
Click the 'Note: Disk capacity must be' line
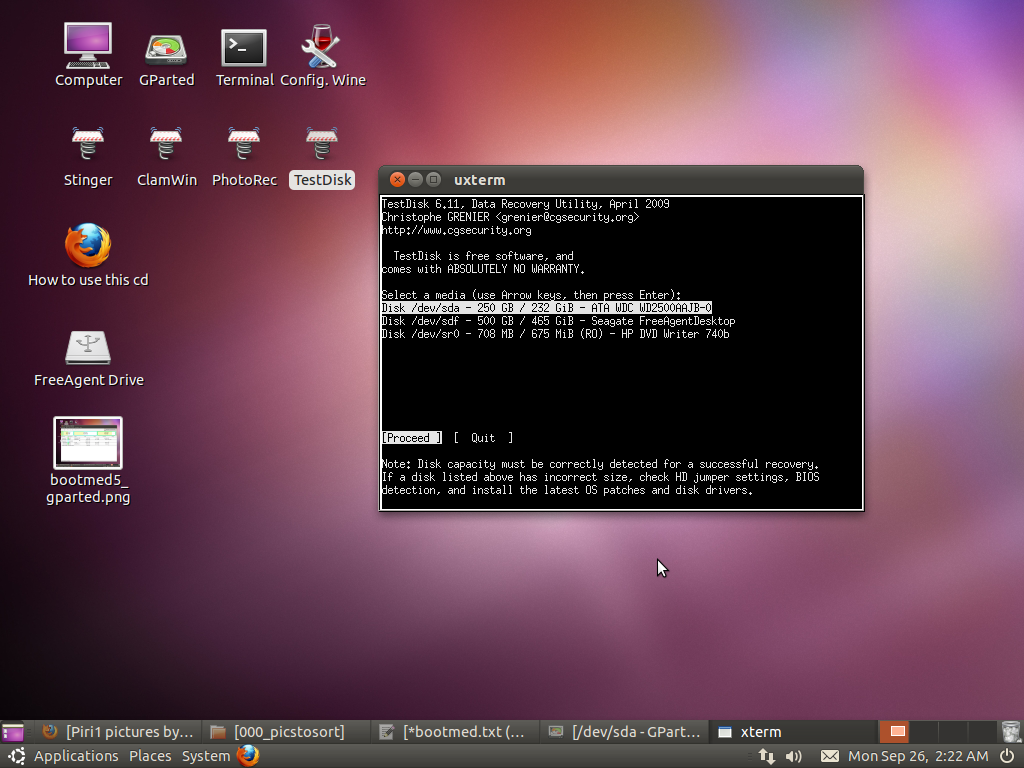click(x=600, y=464)
